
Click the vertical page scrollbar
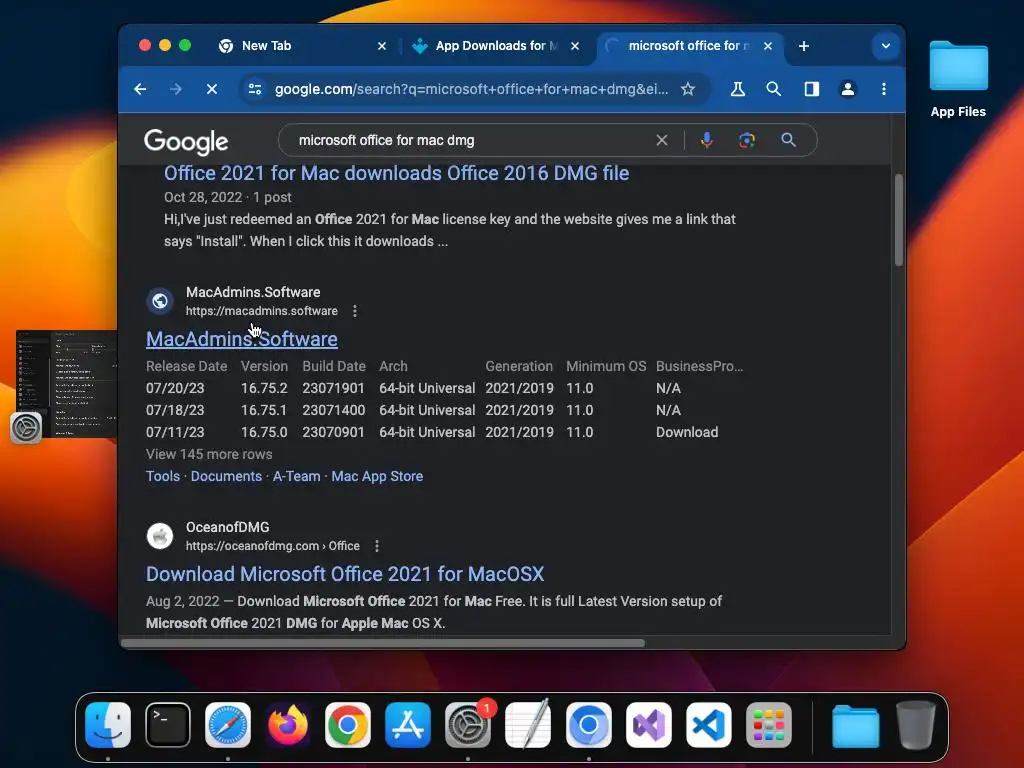click(x=899, y=219)
